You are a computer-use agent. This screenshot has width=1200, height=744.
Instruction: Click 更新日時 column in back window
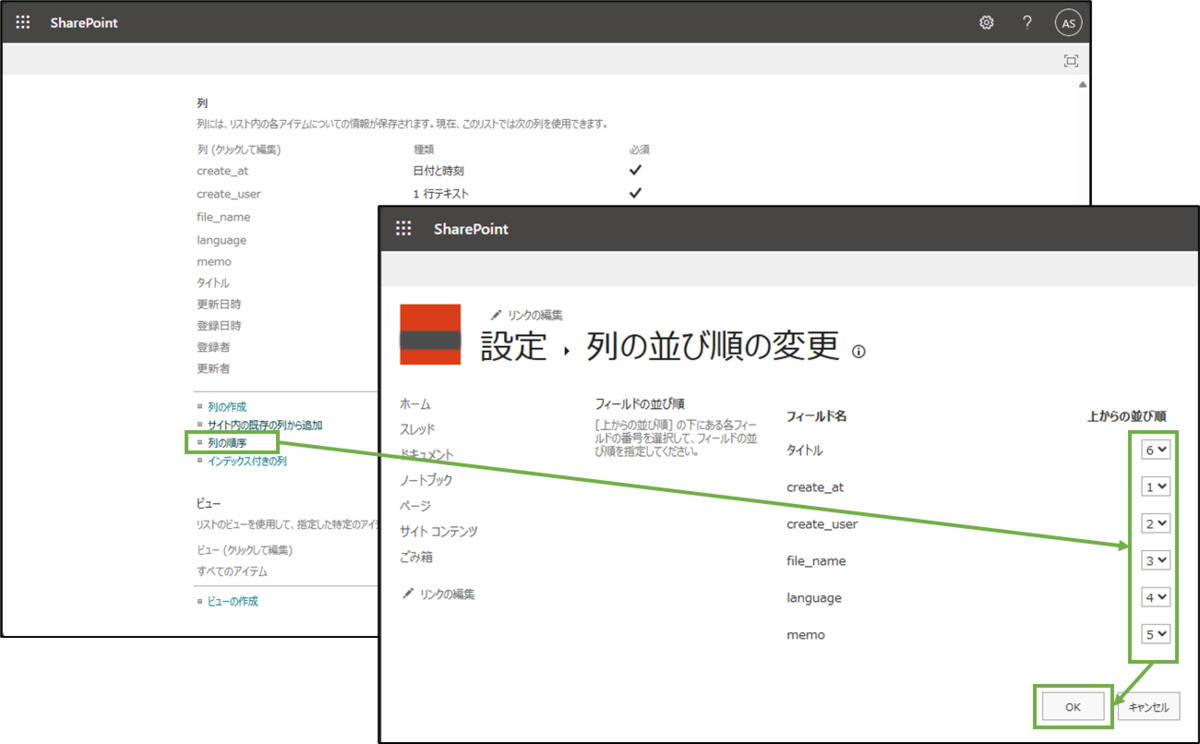(x=219, y=304)
